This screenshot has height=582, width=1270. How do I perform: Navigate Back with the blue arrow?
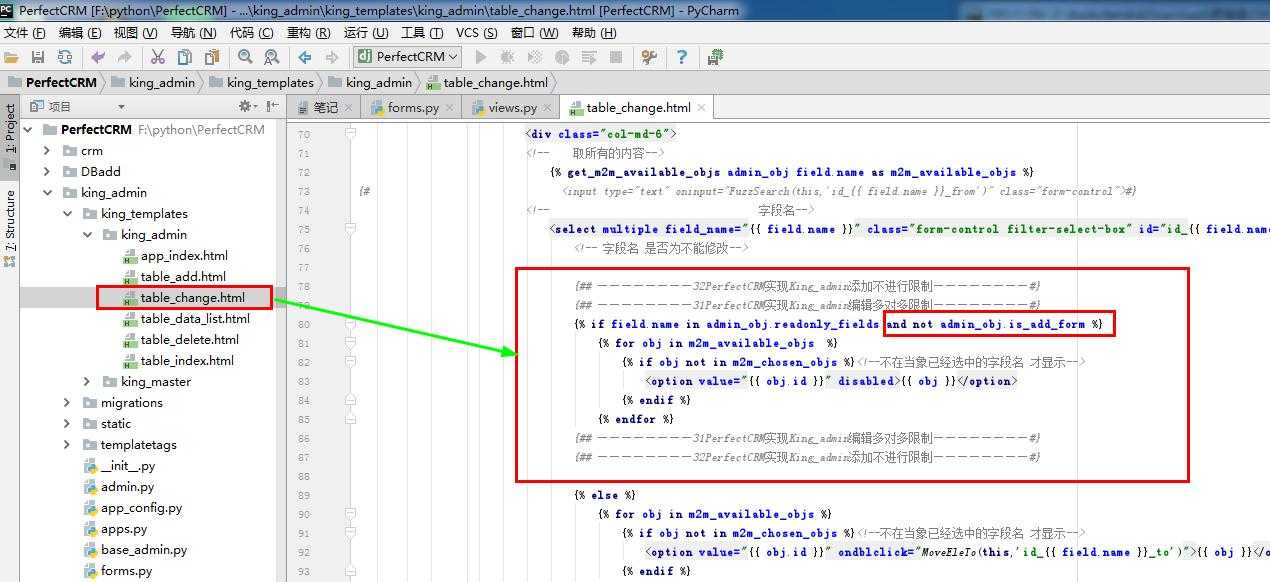pos(304,57)
